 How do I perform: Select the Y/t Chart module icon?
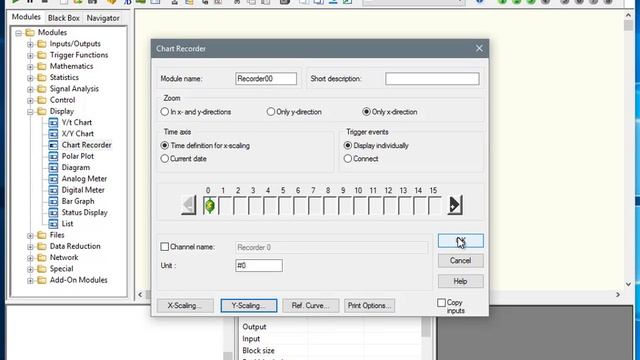click(x=53, y=122)
